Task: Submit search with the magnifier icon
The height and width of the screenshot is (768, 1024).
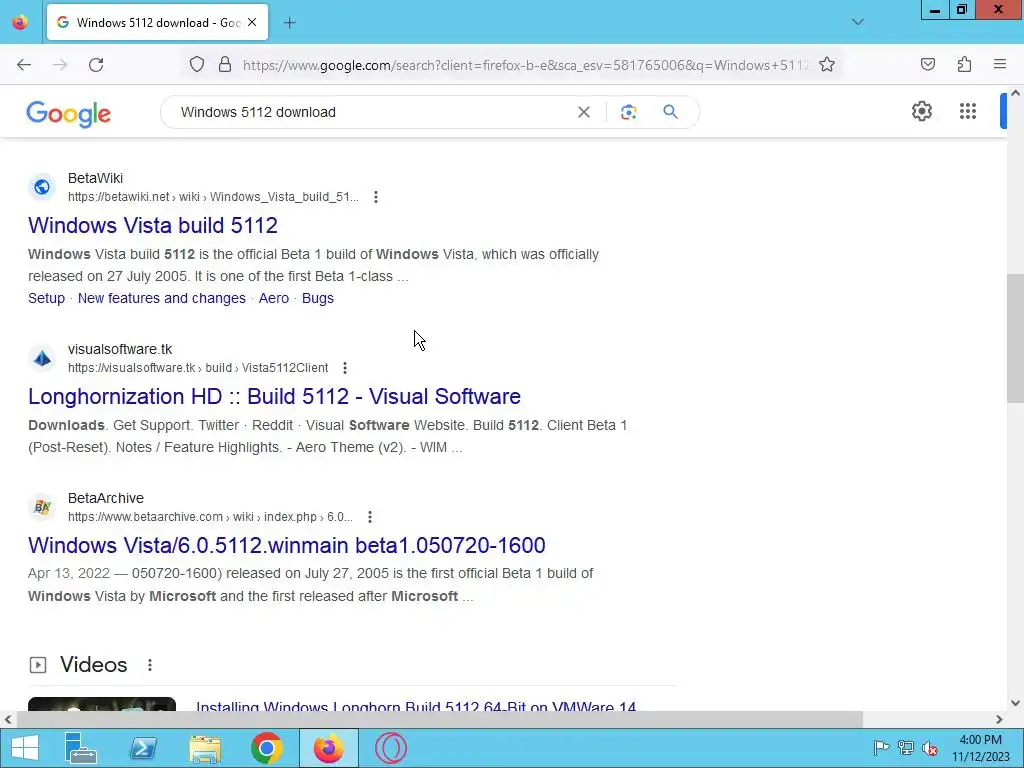Action: 670,112
